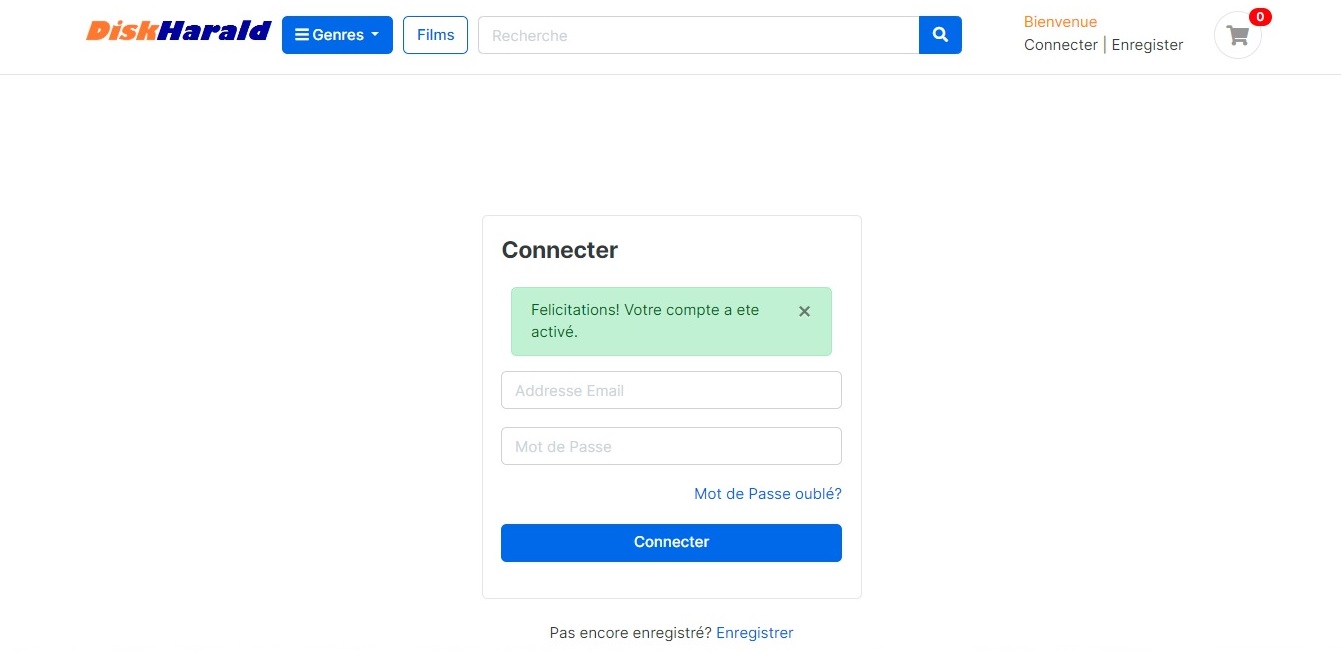The width and height of the screenshot is (1341, 651).
Task: Expand the Genres dropdown caret
Action: 375,35
